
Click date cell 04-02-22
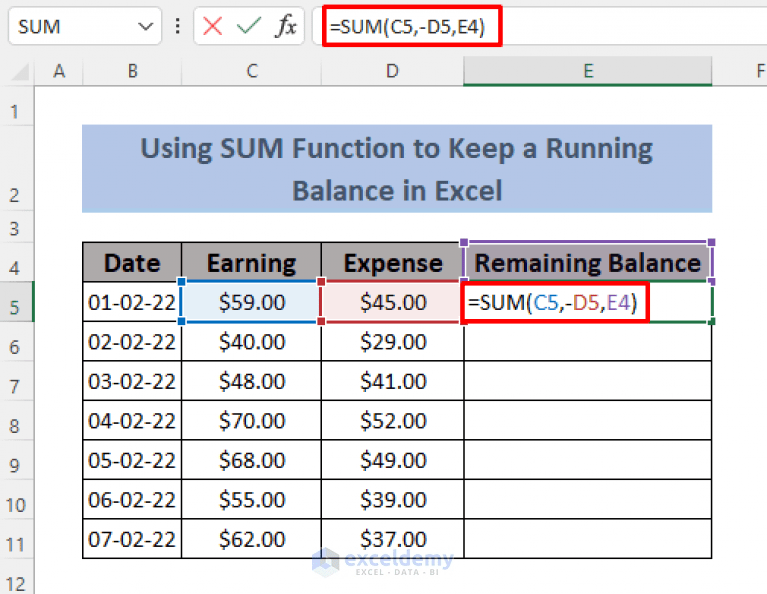click(x=132, y=421)
